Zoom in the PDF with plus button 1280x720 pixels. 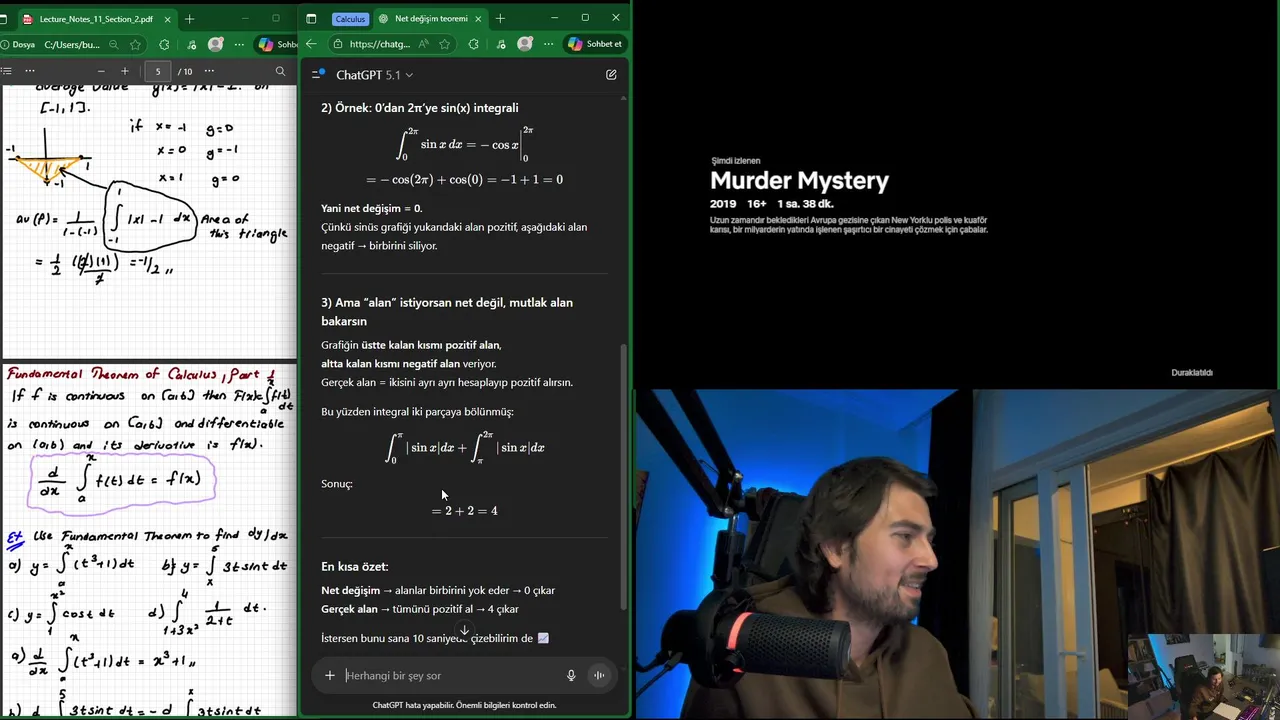tap(125, 71)
